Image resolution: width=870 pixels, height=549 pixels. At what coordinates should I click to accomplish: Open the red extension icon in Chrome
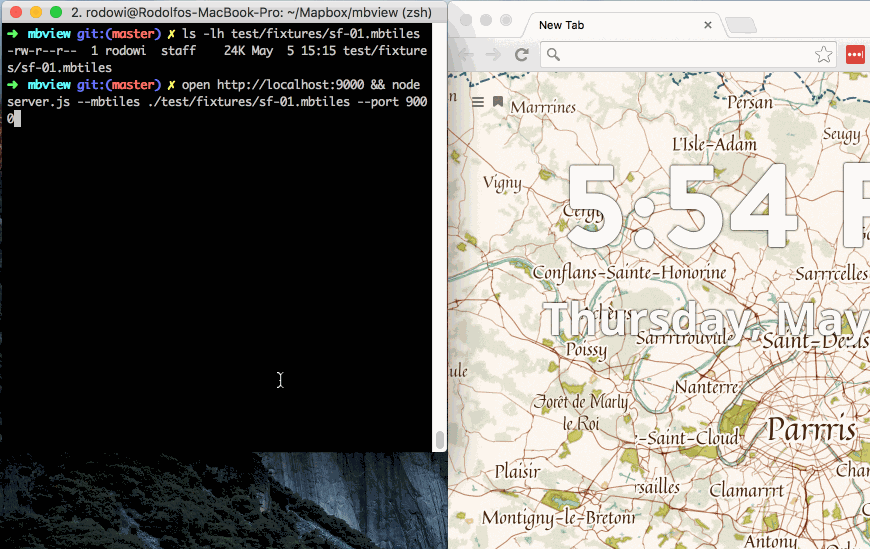[x=855, y=54]
